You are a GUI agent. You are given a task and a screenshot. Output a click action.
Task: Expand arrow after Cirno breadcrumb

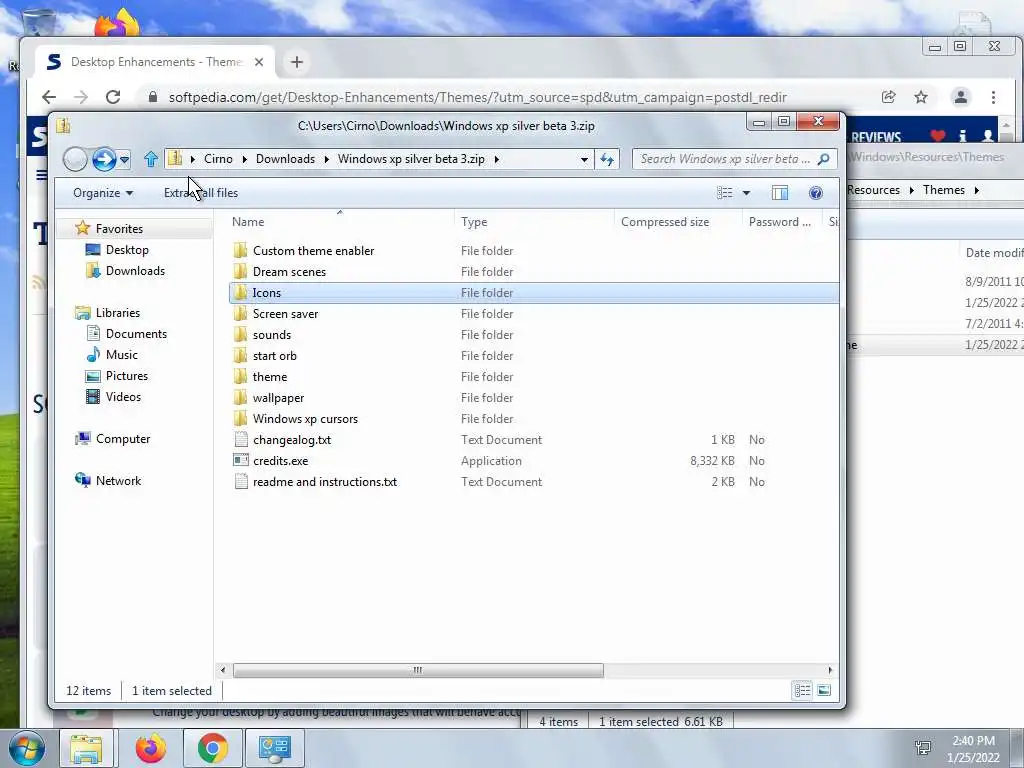click(x=244, y=159)
